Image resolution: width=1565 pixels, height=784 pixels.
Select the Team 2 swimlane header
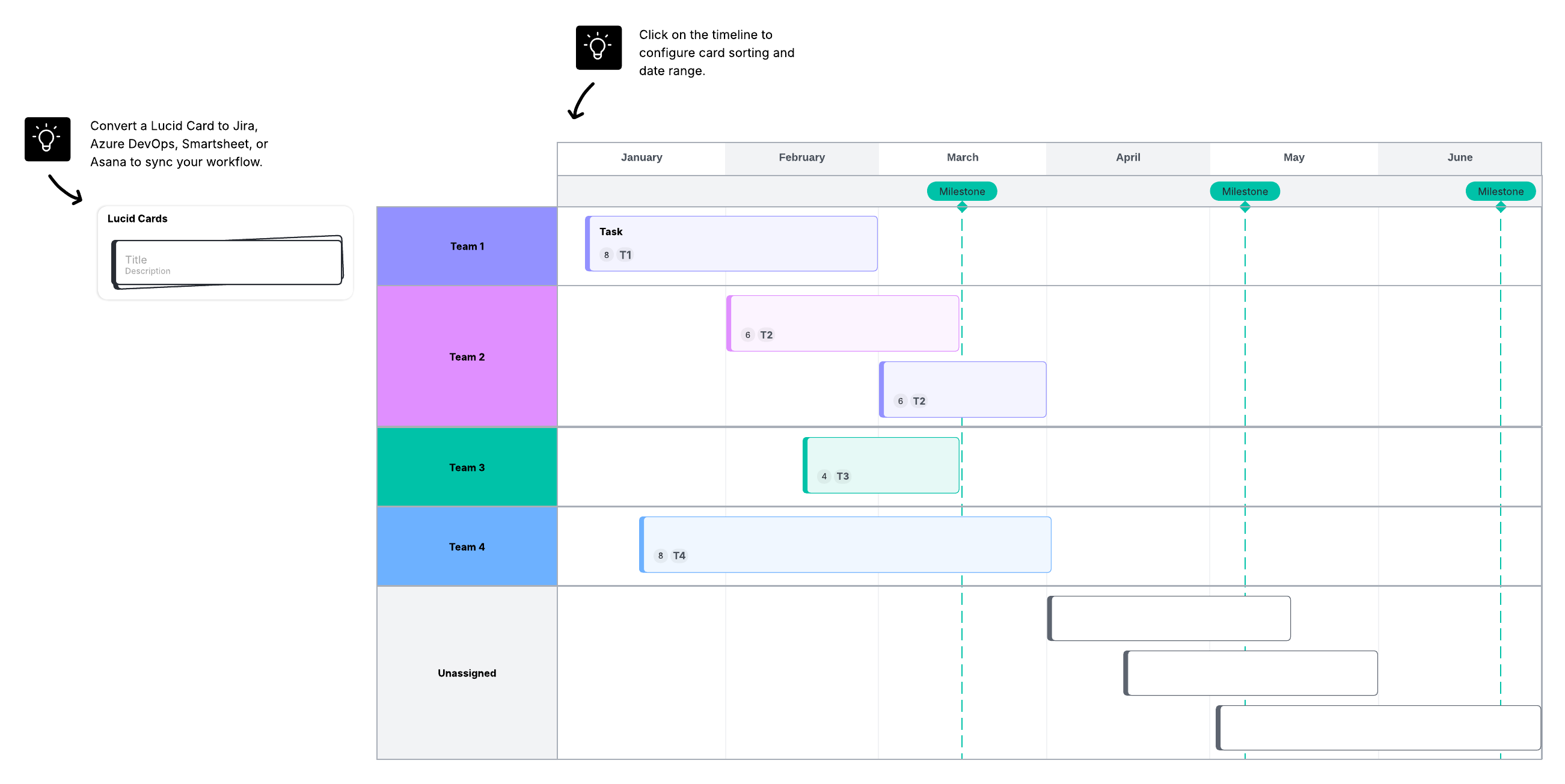(467, 357)
